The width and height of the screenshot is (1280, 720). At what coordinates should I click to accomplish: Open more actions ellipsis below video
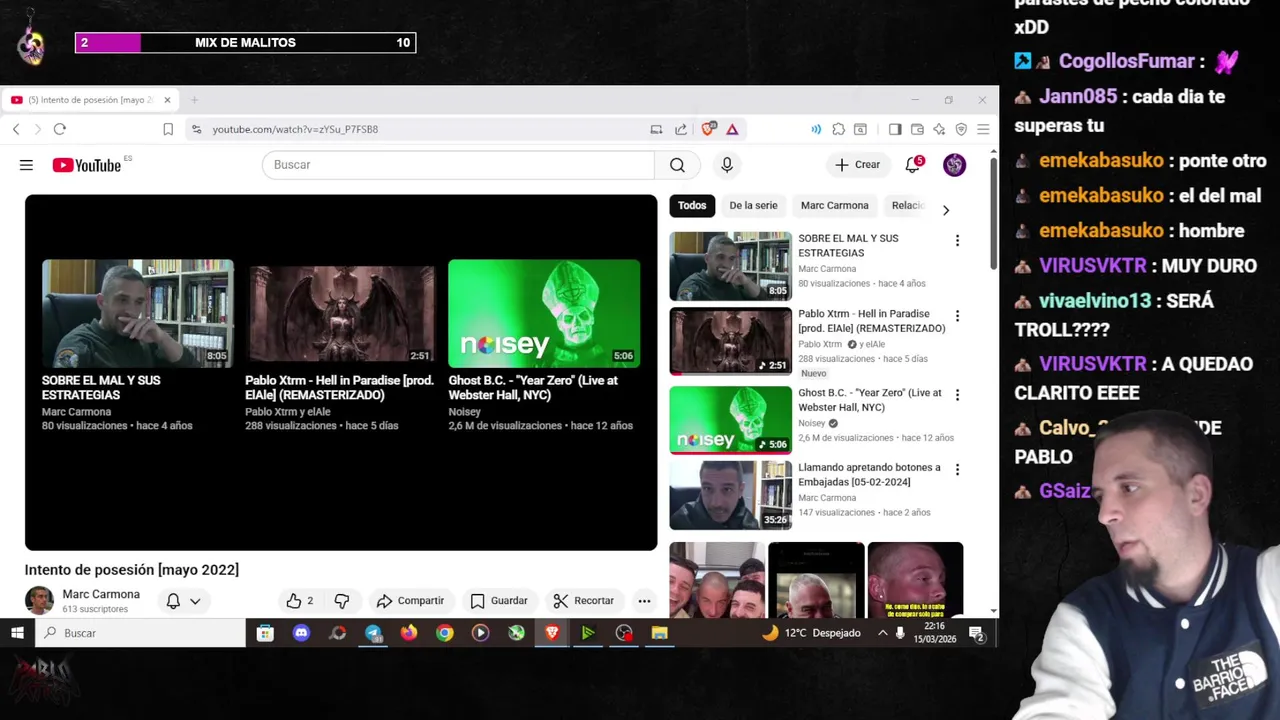644,601
